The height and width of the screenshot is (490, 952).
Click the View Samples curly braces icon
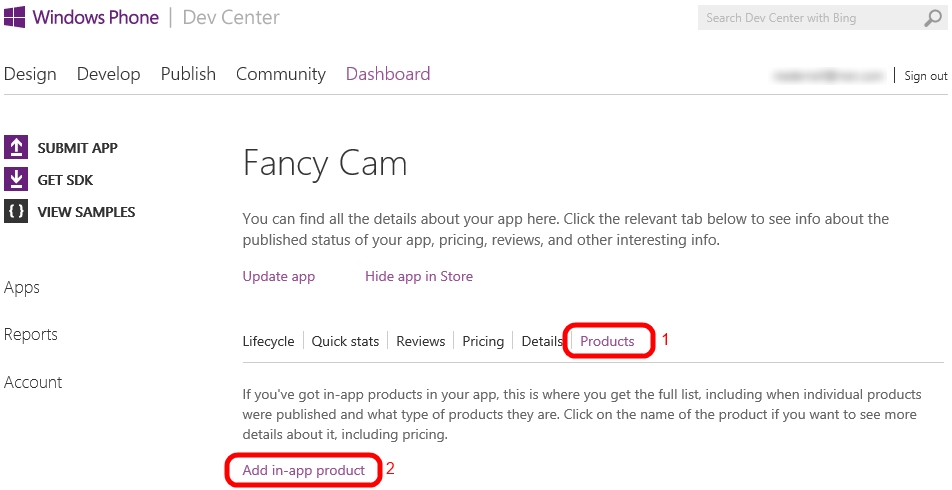tap(16, 212)
